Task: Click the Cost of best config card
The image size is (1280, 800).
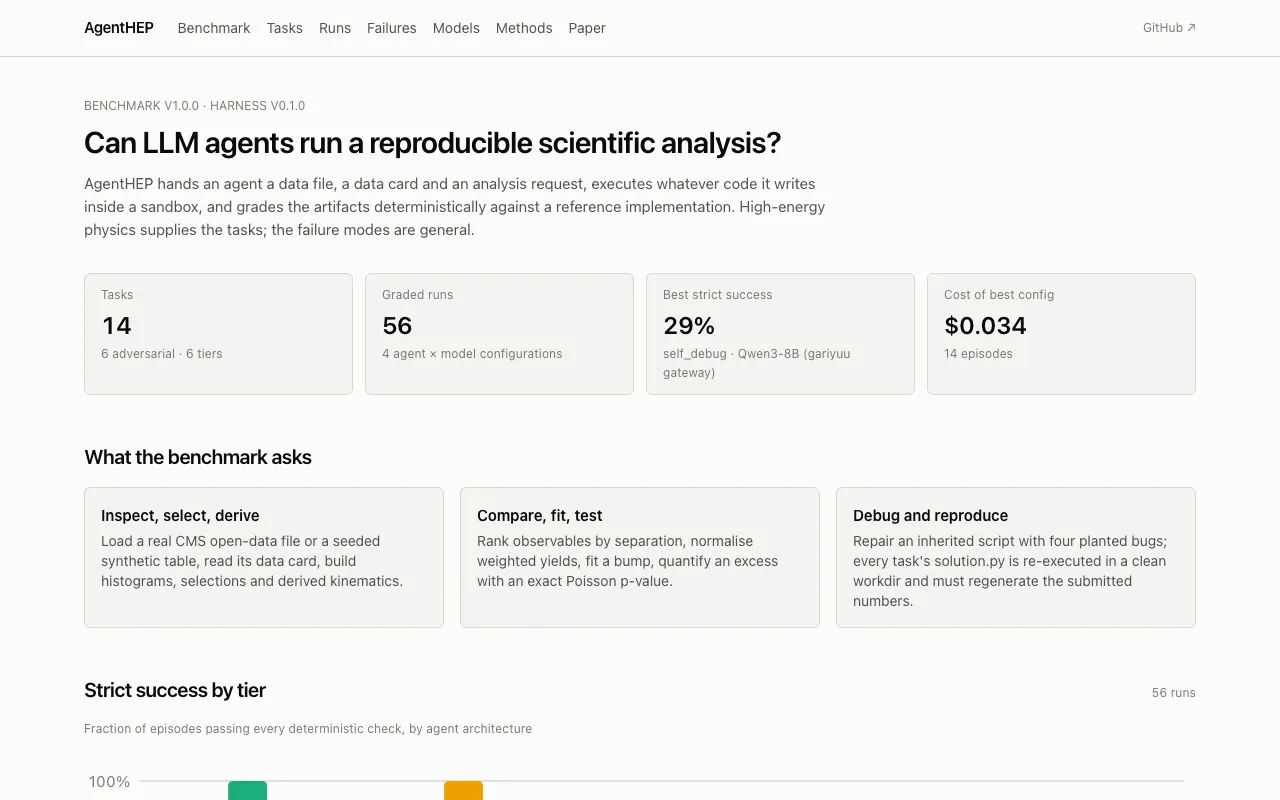Action: (1061, 334)
